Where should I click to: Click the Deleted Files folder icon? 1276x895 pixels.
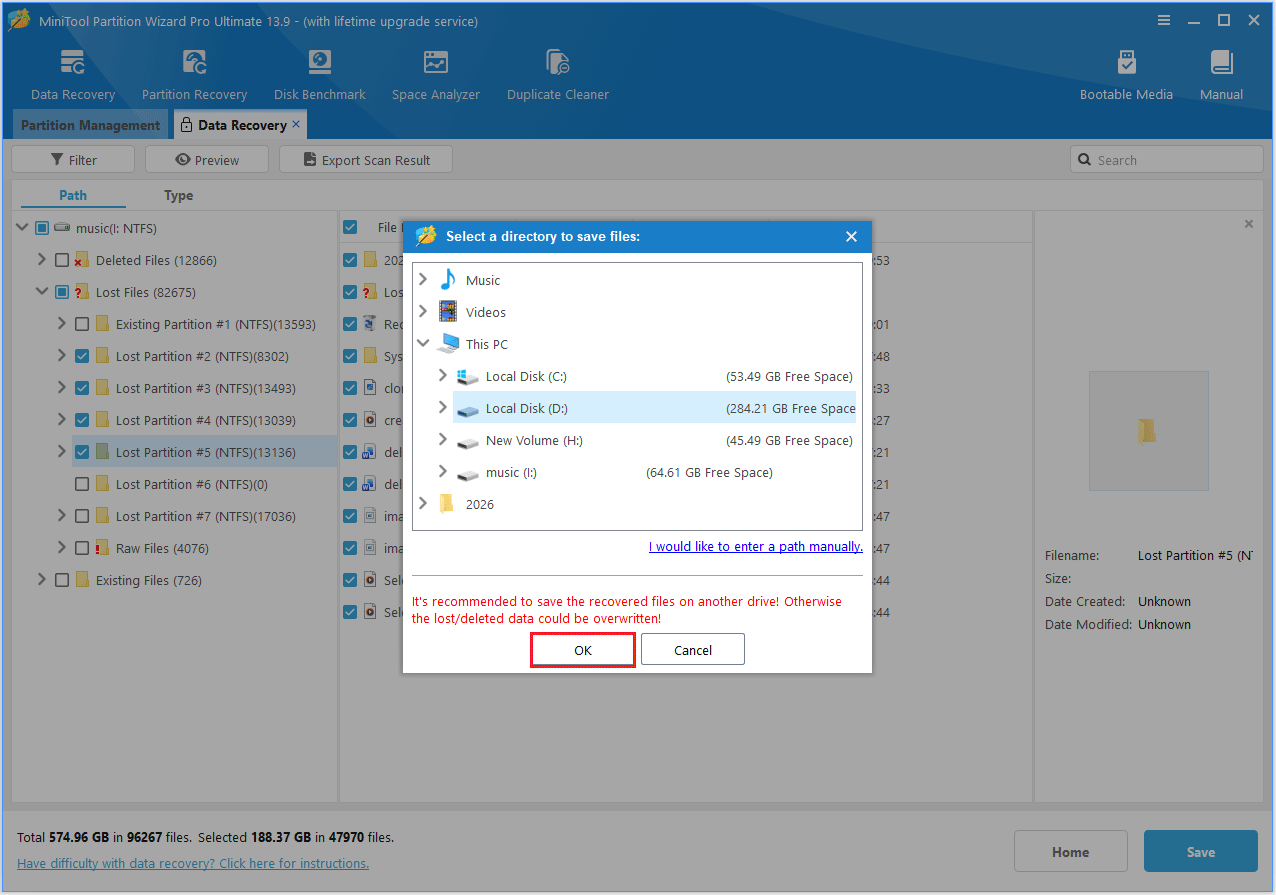pyautogui.click(x=82, y=260)
